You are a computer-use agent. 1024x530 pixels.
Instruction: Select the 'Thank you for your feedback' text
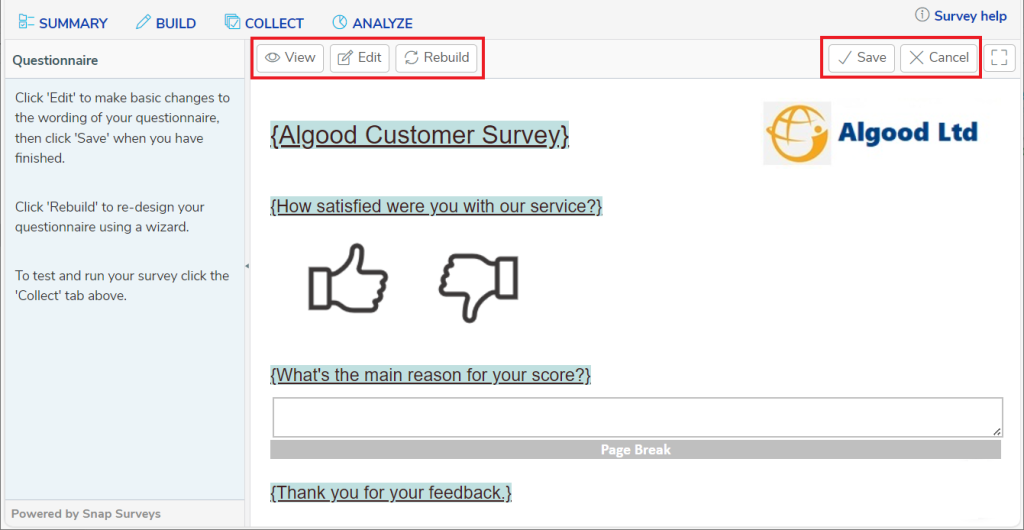(x=391, y=492)
